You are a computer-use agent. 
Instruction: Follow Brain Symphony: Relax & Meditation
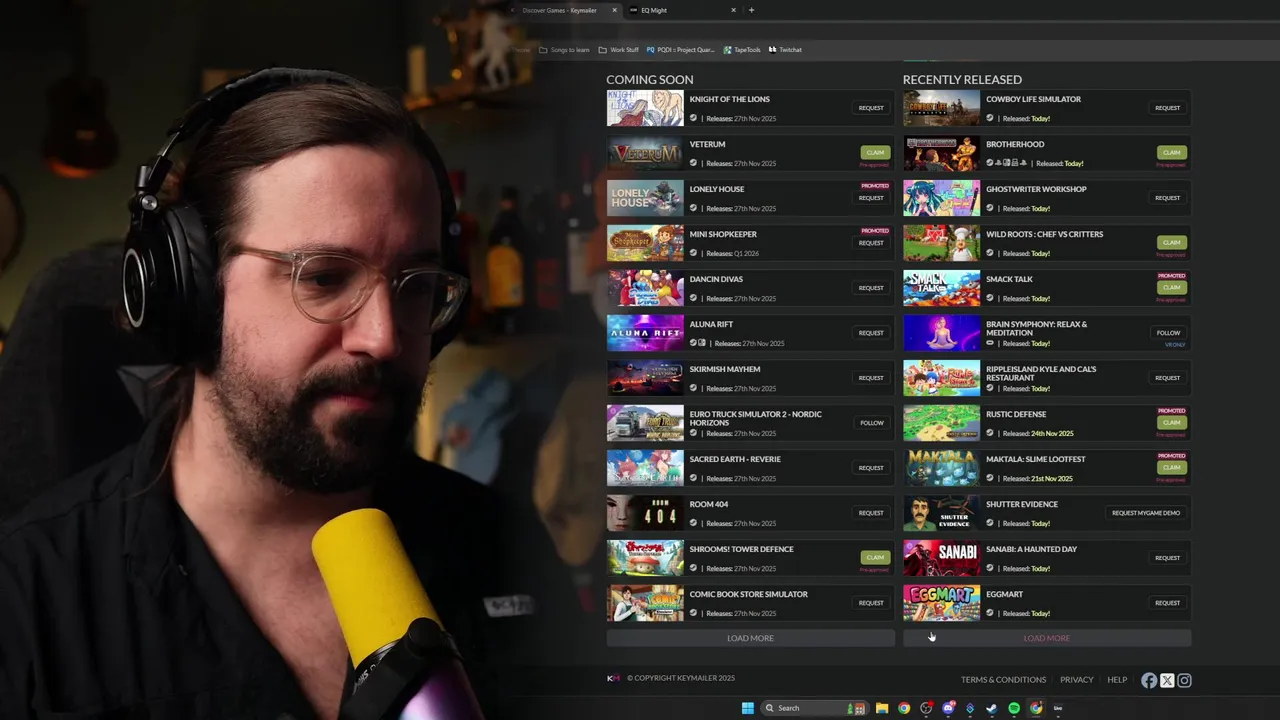(1168, 333)
